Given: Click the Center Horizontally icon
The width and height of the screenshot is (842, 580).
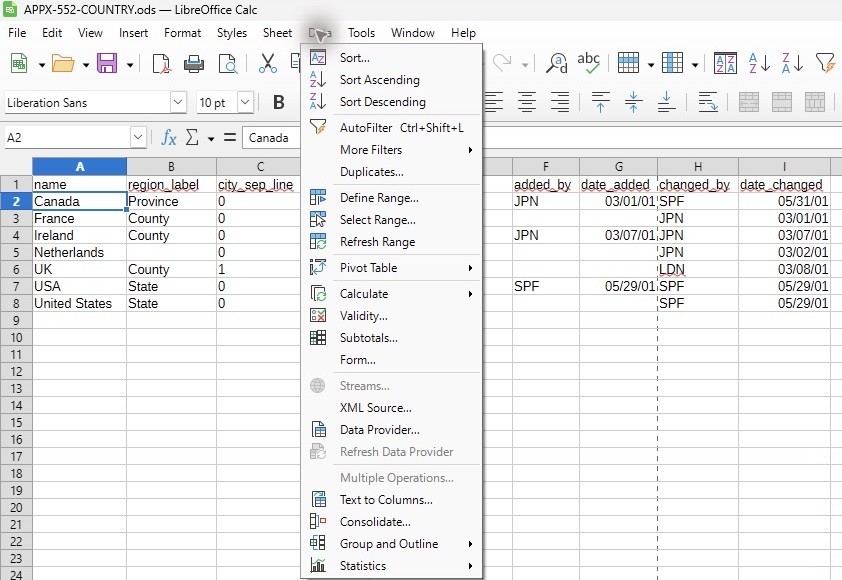Looking at the screenshot, I should pyautogui.click(x=527, y=102).
